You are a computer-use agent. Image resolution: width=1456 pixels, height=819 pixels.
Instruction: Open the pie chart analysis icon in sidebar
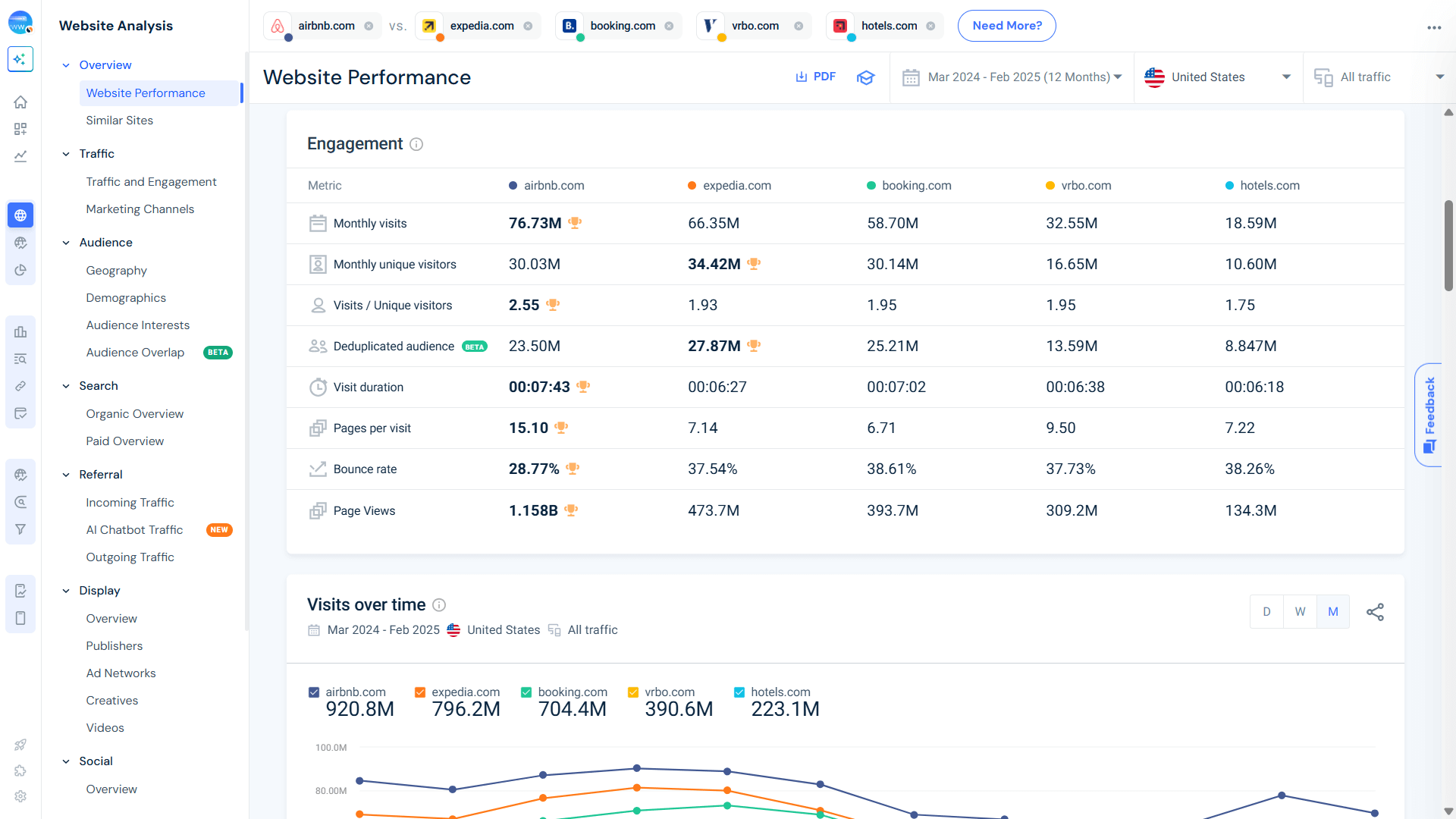coord(20,269)
